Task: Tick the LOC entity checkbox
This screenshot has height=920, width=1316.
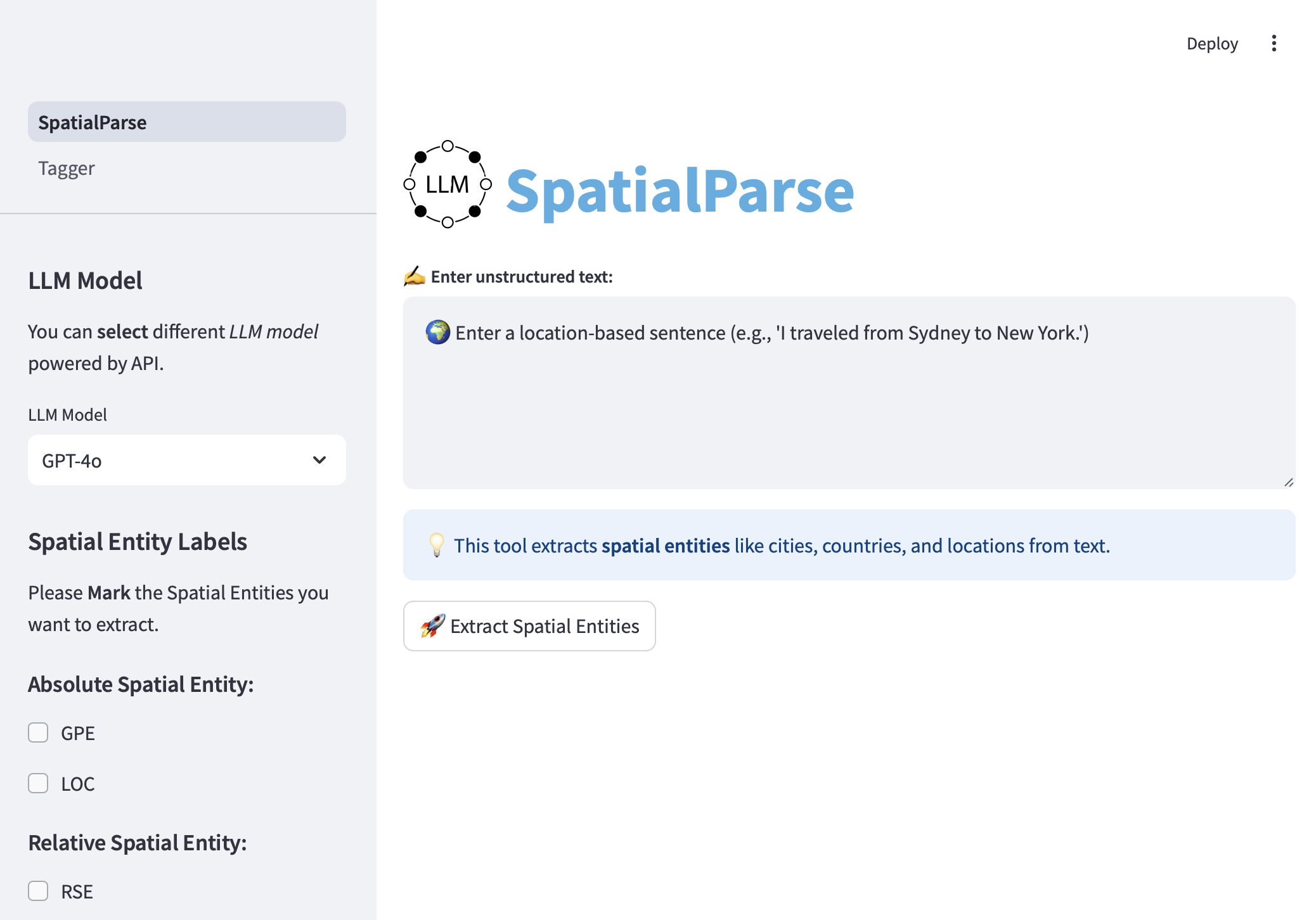Action: tap(39, 784)
